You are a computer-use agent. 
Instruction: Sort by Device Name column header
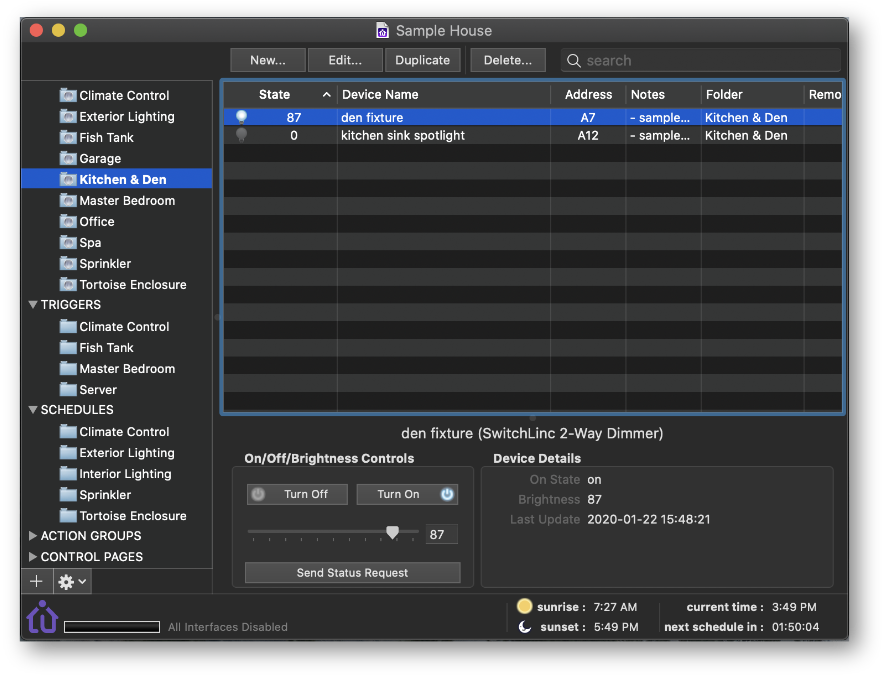444,95
